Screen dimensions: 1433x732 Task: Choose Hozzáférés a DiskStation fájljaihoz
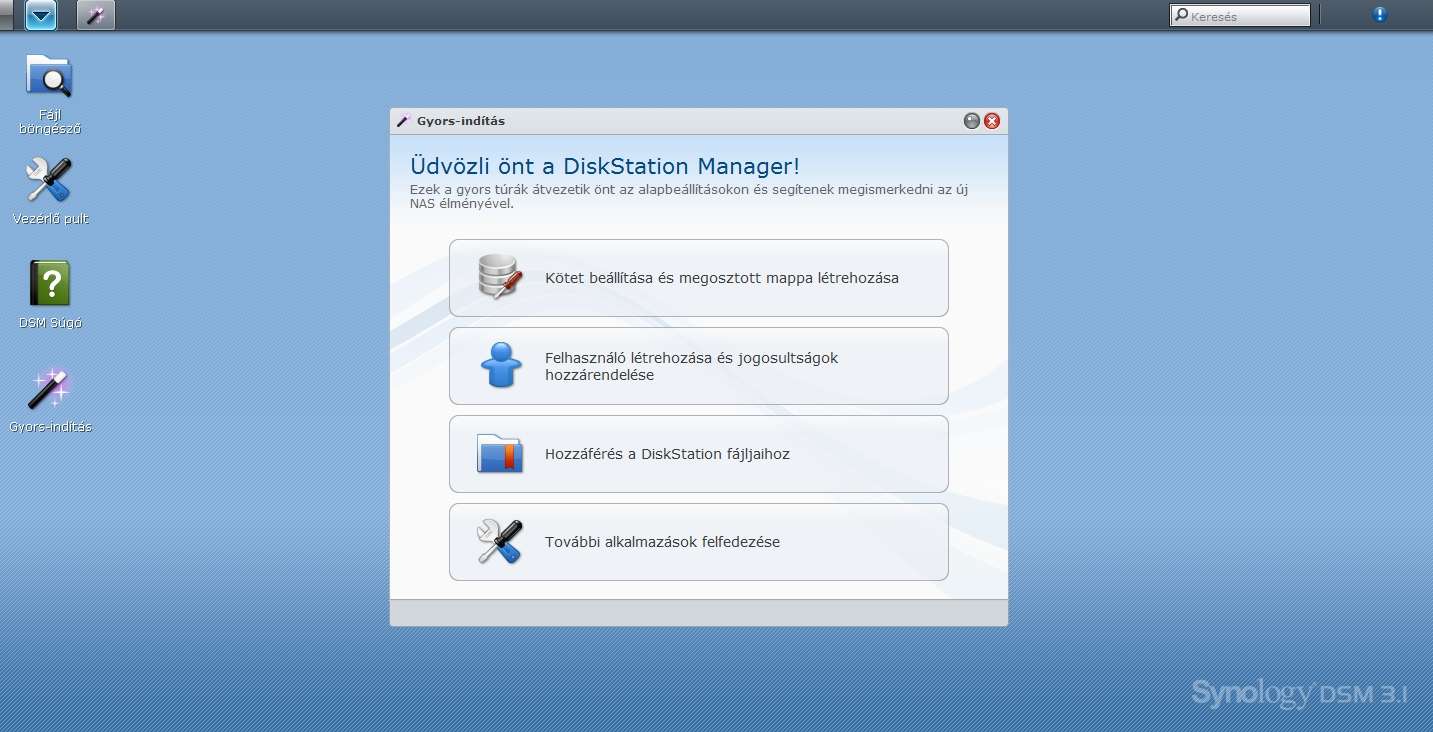[x=698, y=454]
